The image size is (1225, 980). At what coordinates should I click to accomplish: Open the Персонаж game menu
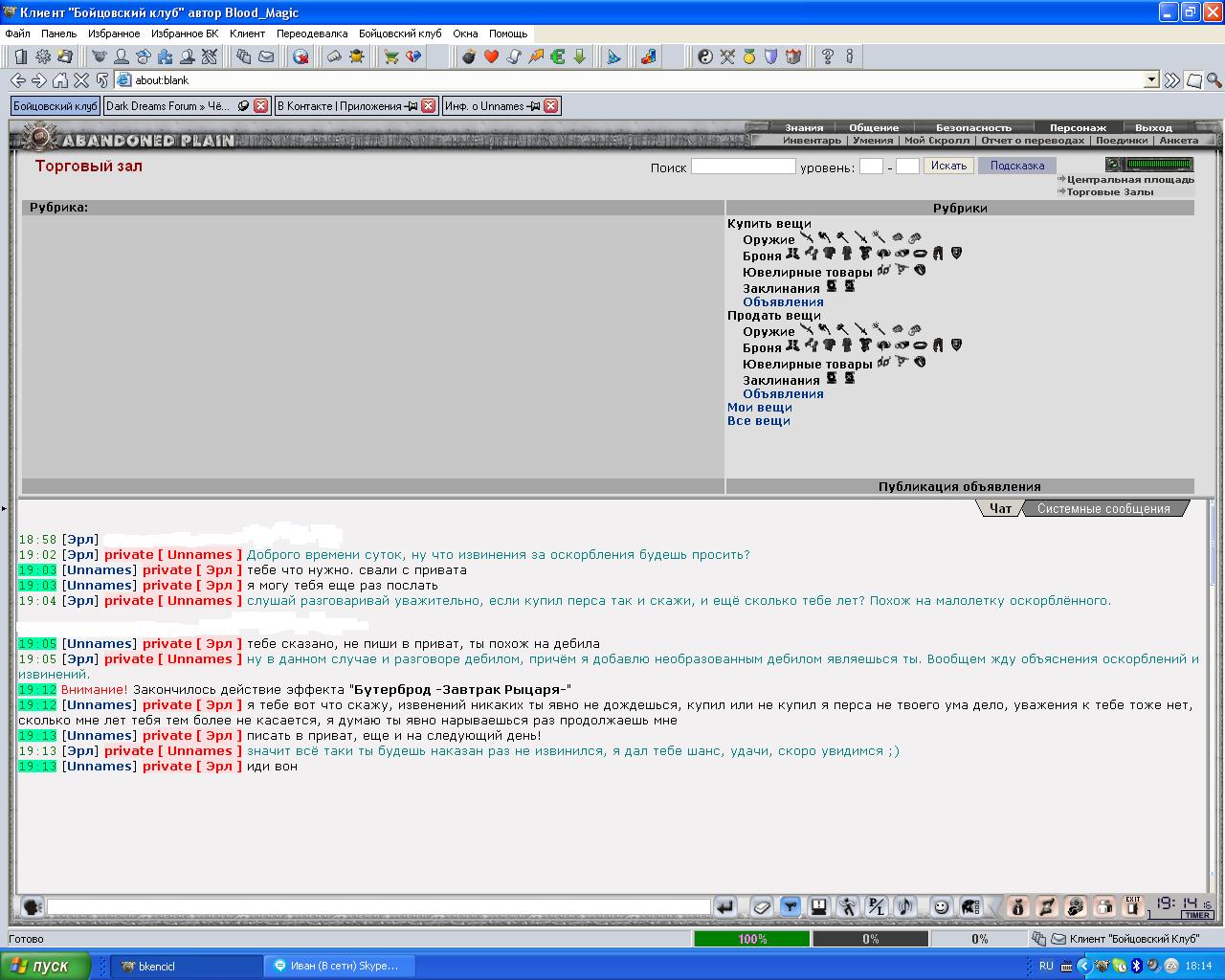coord(1078,127)
